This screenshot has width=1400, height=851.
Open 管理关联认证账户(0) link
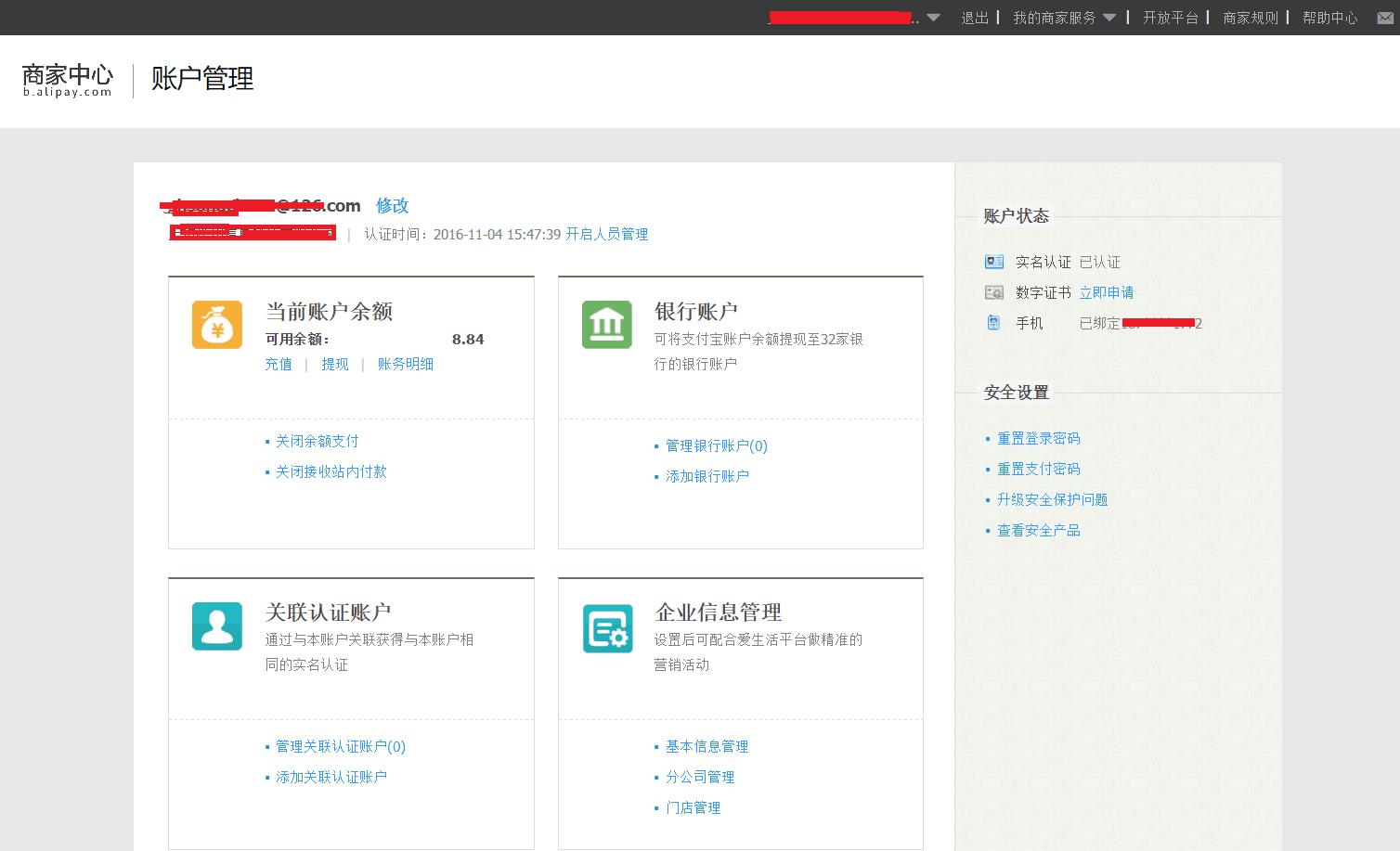coord(341,746)
